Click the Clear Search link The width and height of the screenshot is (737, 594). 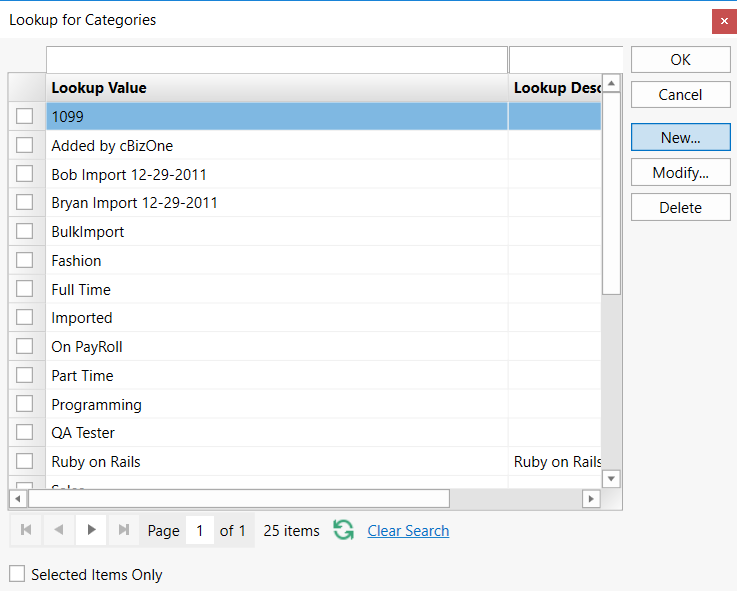click(408, 531)
